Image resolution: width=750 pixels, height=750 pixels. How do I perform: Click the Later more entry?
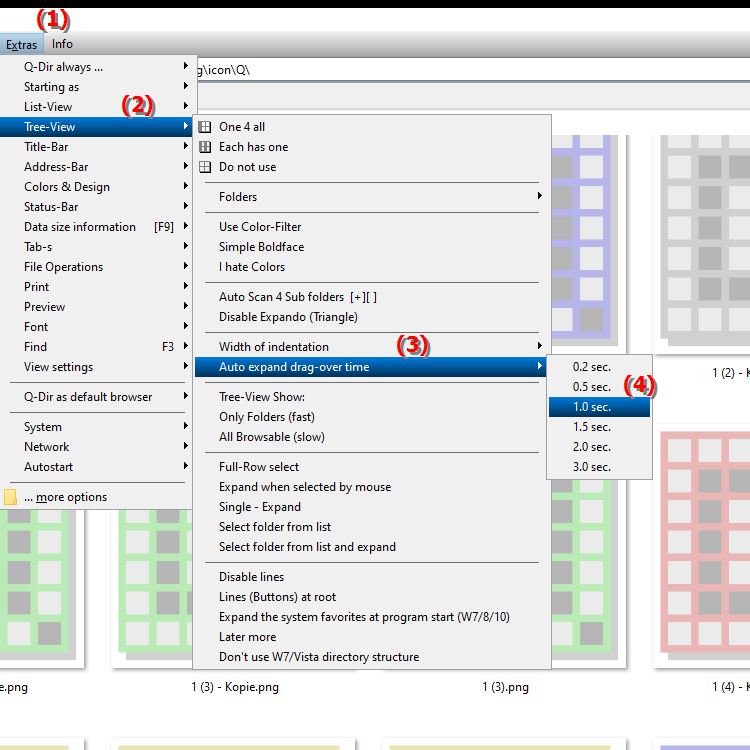372,637
